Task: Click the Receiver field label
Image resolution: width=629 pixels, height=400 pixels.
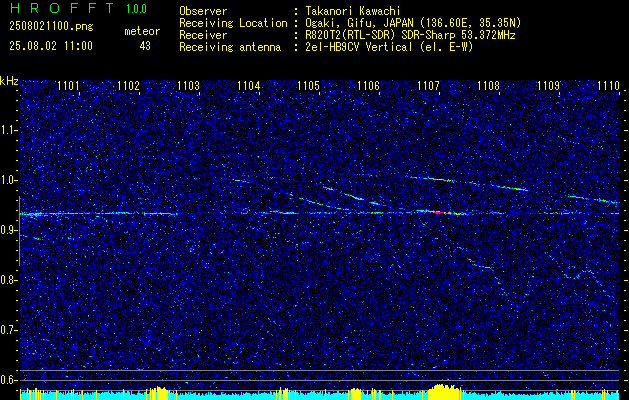Action: click(203, 35)
